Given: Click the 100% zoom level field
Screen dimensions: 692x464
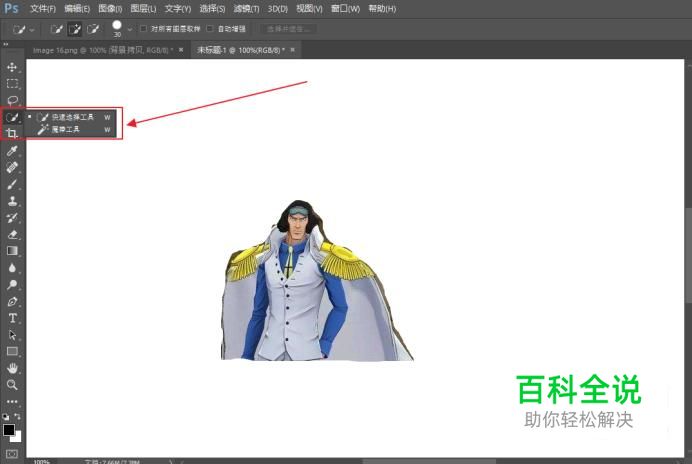Looking at the screenshot, I should point(41,462).
